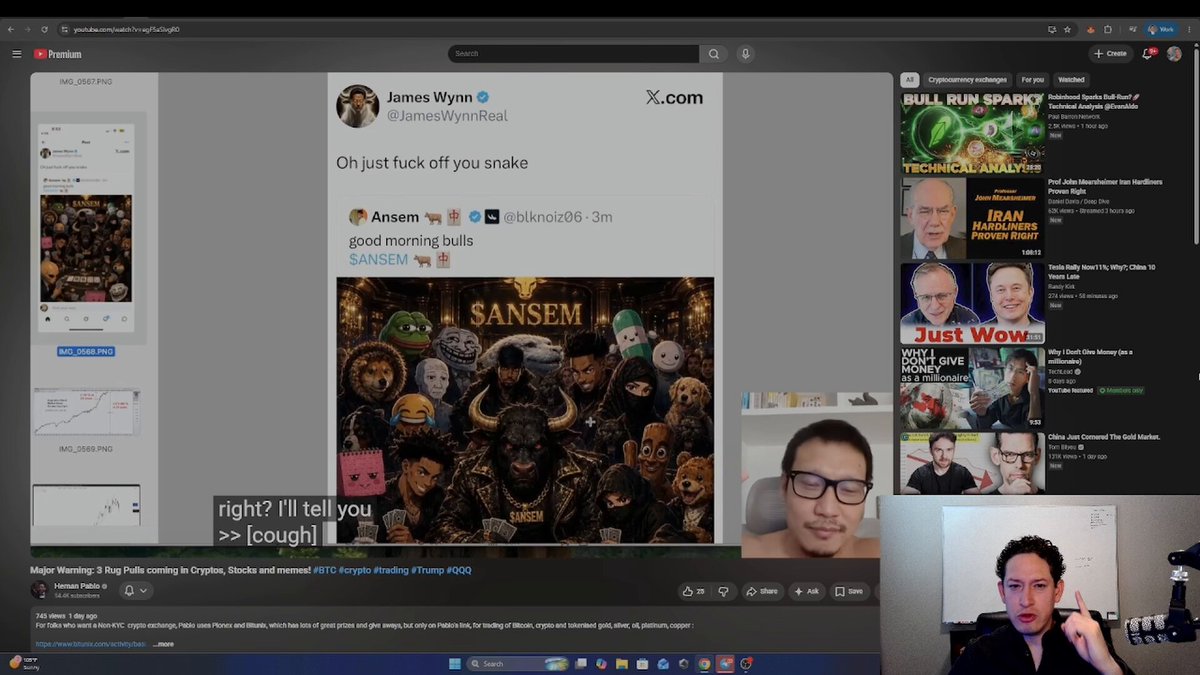The height and width of the screenshot is (675, 1200).
Task: Open China Just Cornered The Gold Market title
Action: tap(1104, 437)
